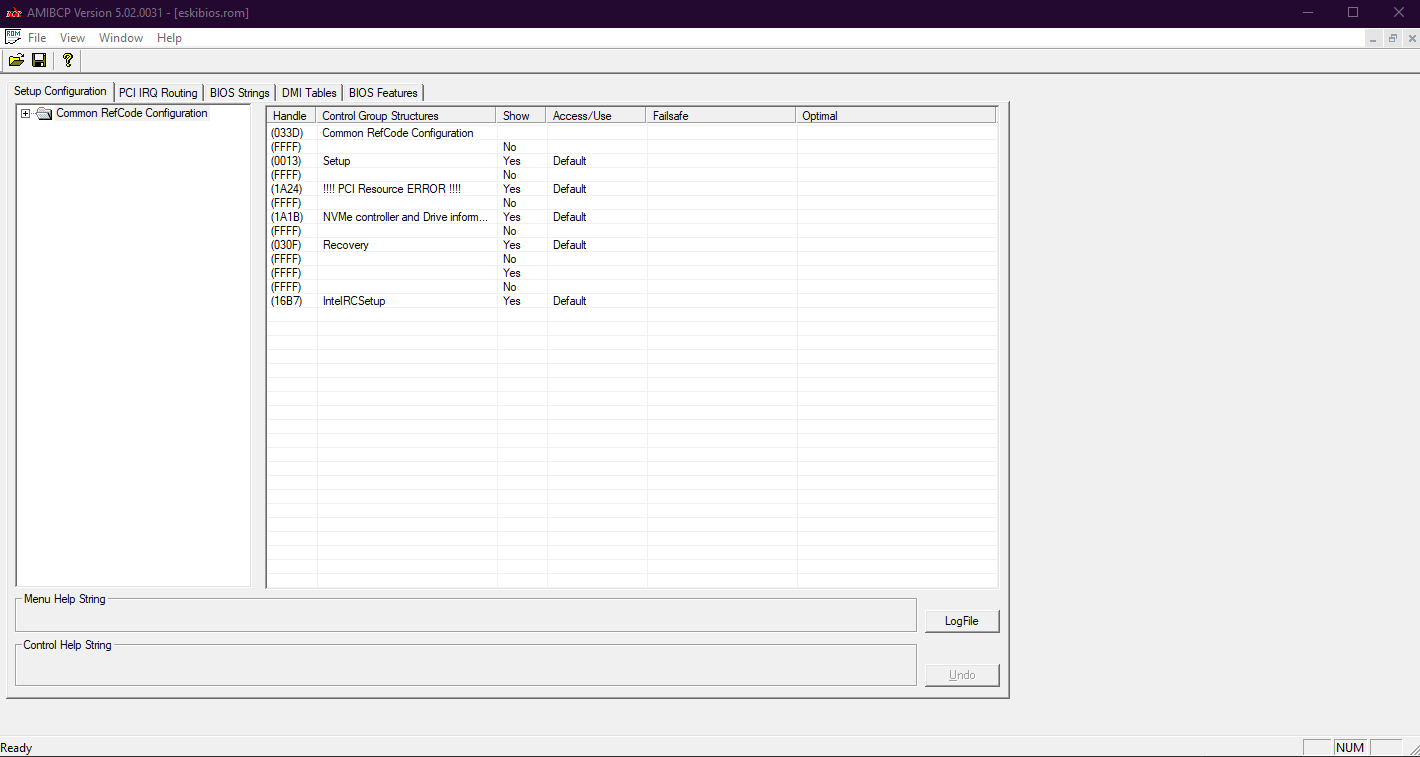Click the Handle column header
This screenshot has height=757, width=1420.
click(x=291, y=116)
